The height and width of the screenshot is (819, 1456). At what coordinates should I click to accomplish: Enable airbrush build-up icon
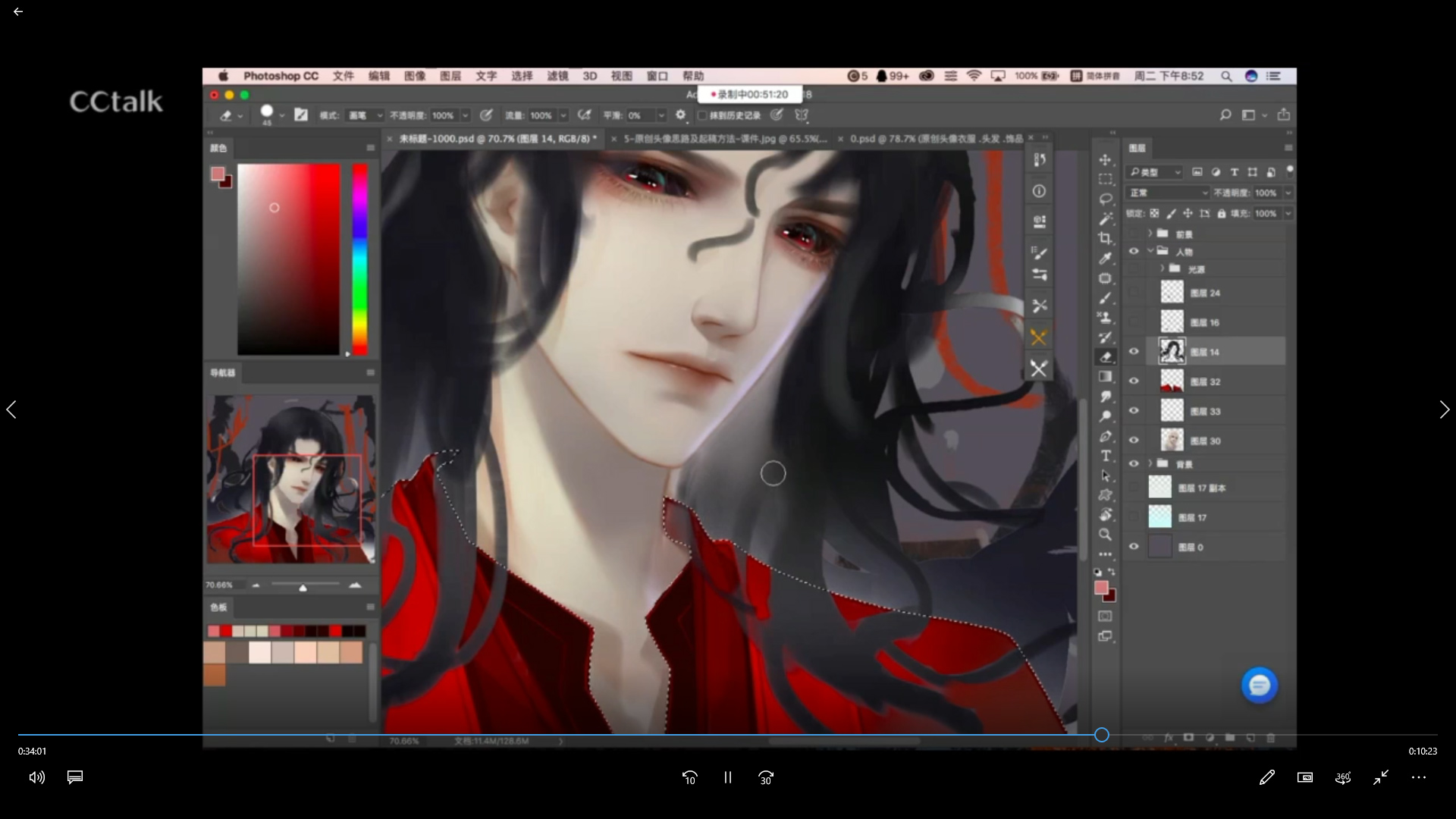point(584,115)
